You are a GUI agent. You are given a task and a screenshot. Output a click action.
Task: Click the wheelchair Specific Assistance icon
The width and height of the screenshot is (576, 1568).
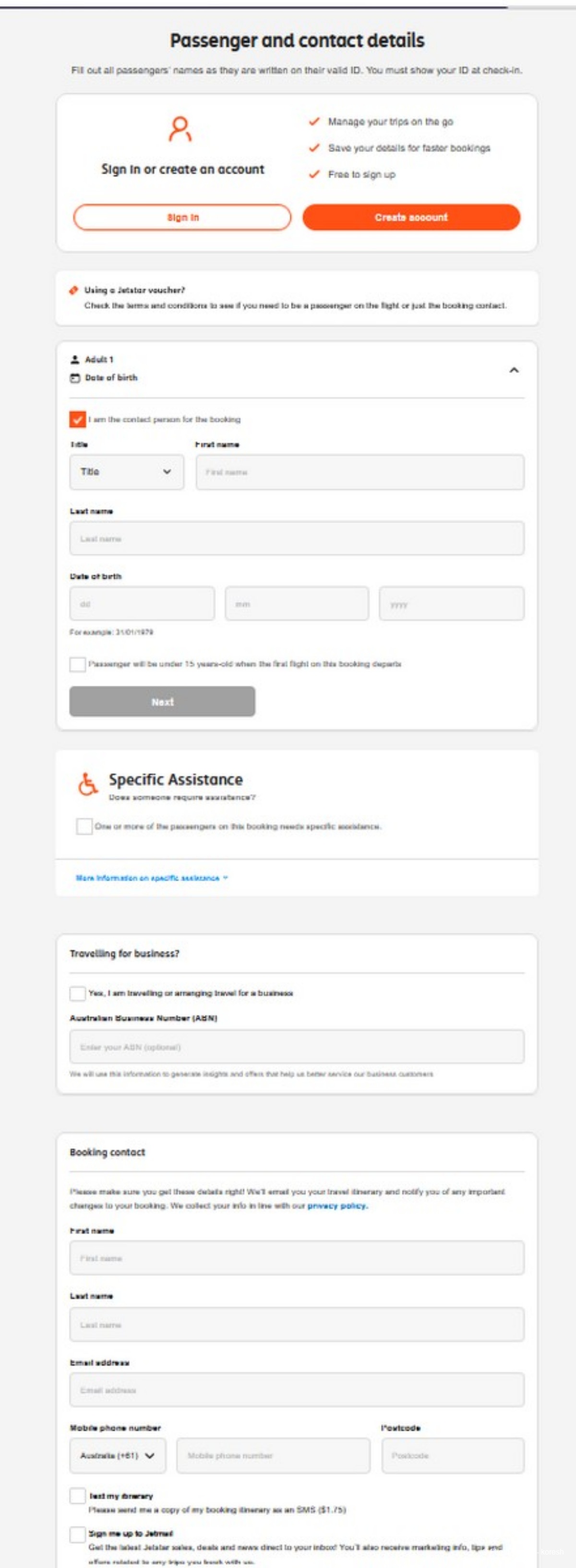[x=88, y=784]
